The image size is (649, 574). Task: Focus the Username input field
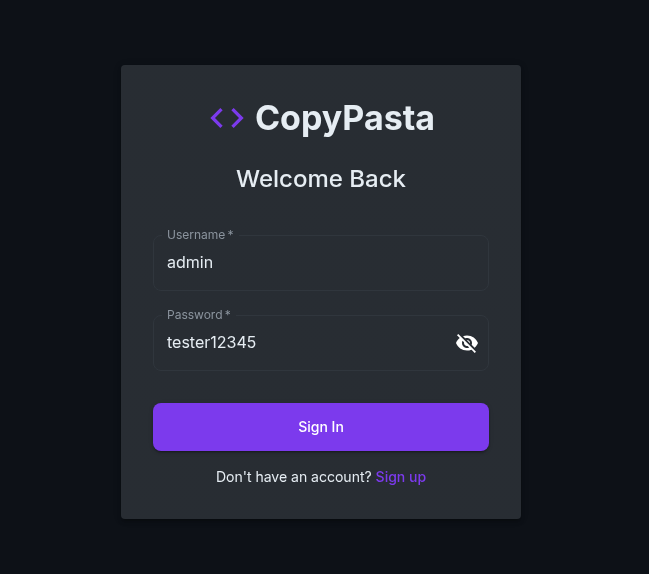click(x=320, y=263)
